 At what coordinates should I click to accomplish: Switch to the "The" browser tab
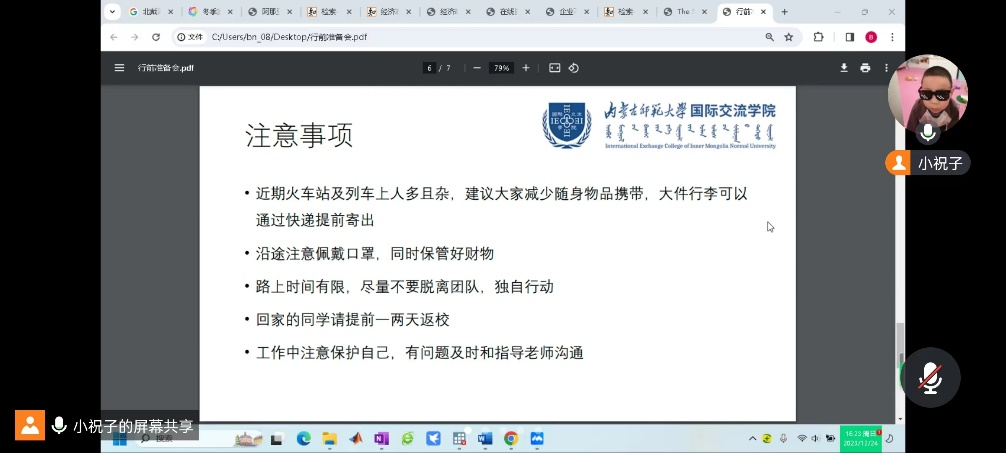click(683, 12)
